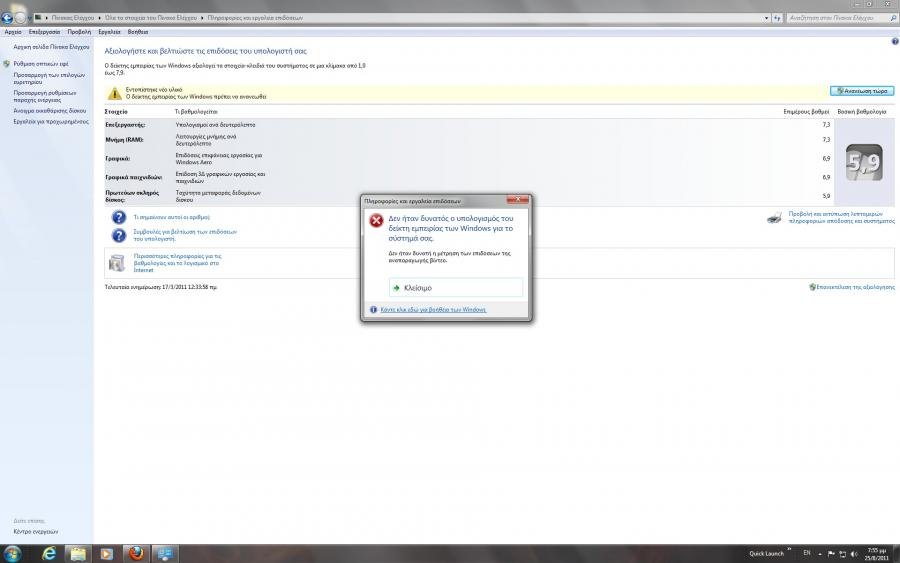Click the Back navigation arrow

click(8, 18)
